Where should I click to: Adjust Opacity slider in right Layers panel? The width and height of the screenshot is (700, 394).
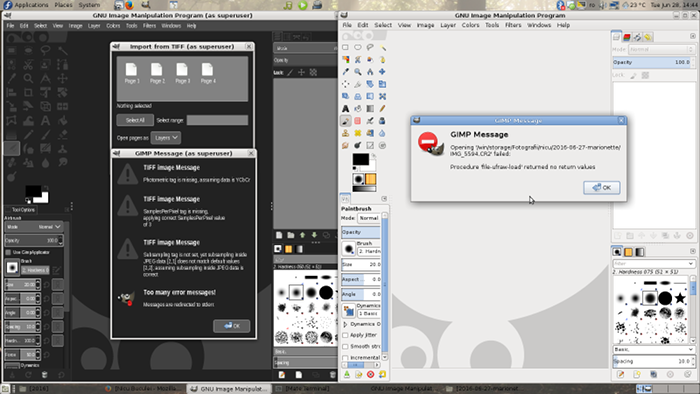tap(654, 62)
